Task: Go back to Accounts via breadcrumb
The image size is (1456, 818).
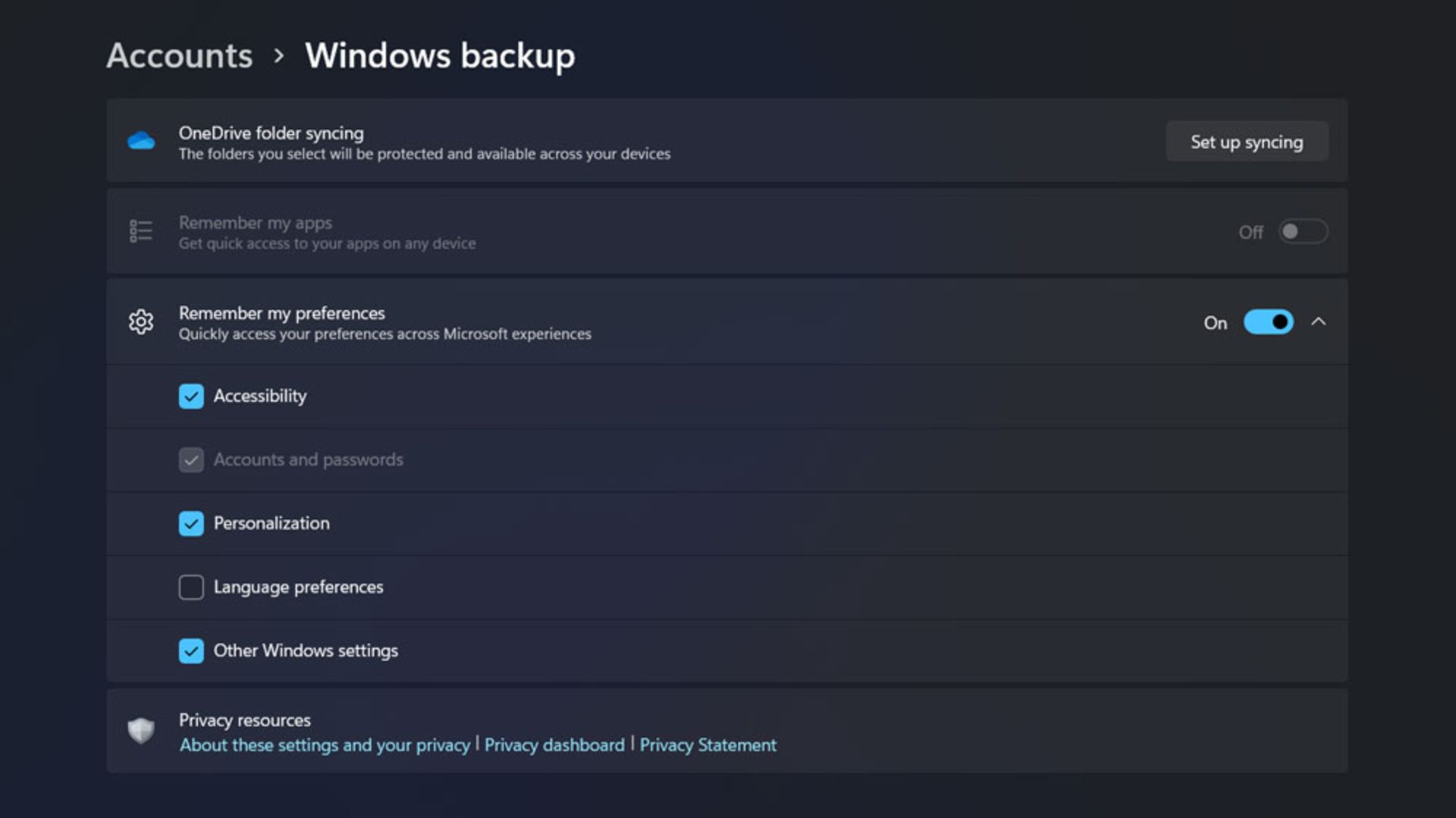Action: [x=180, y=56]
